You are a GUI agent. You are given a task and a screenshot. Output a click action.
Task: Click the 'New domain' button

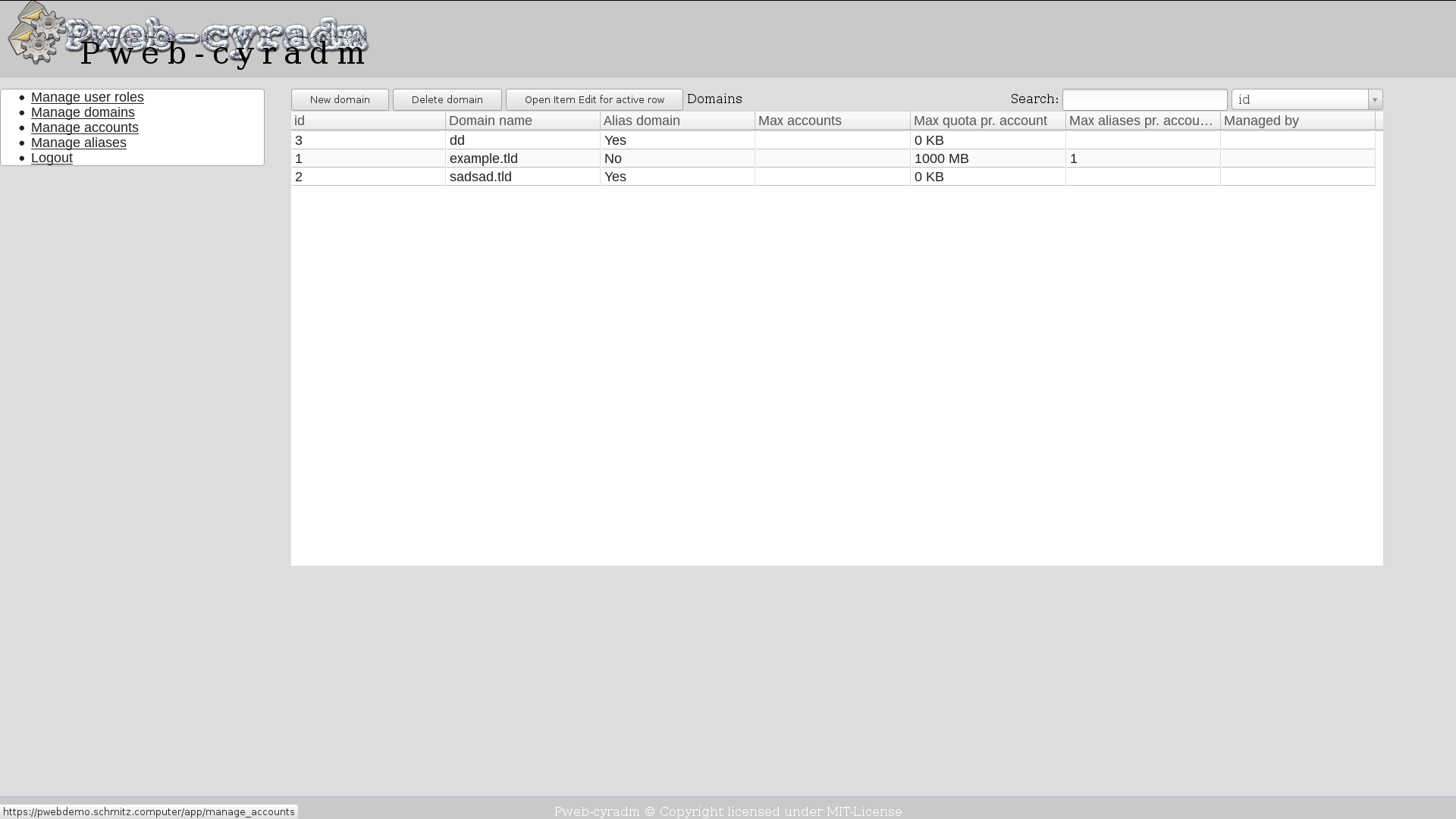pyautogui.click(x=340, y=99)
